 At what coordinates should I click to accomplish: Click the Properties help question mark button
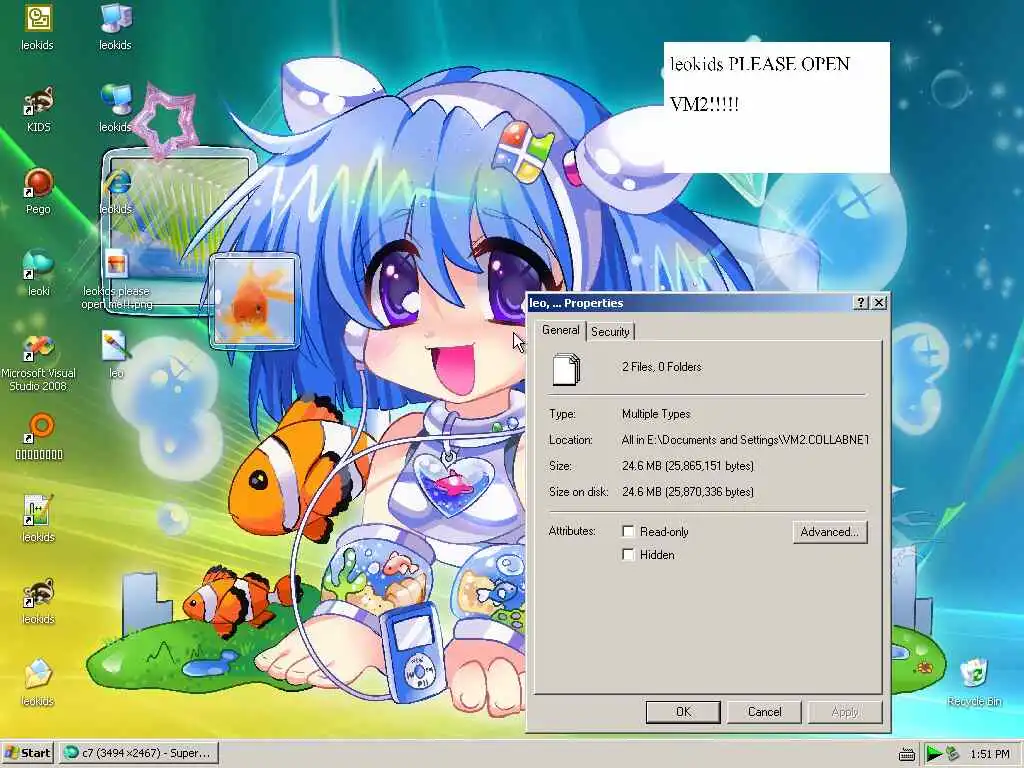pos(861,302)
